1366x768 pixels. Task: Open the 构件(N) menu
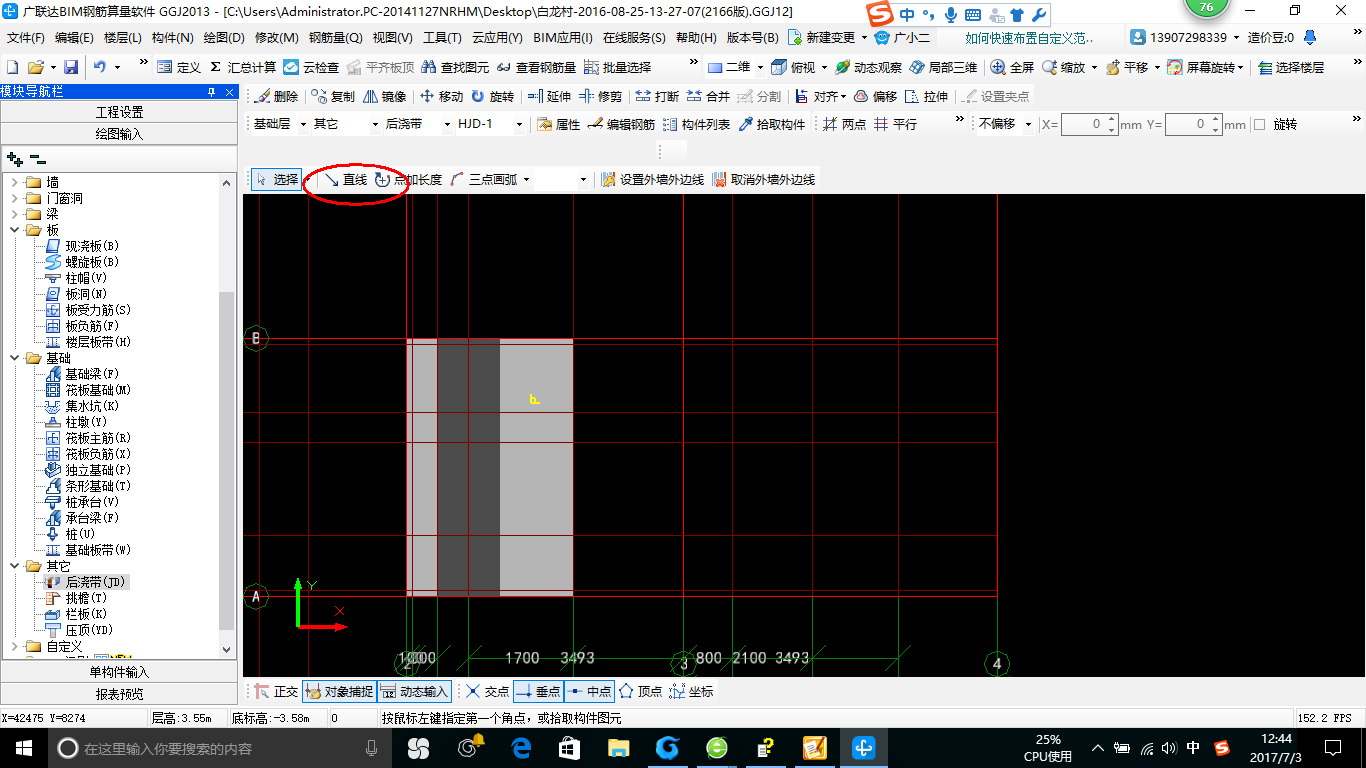(173, 38)
